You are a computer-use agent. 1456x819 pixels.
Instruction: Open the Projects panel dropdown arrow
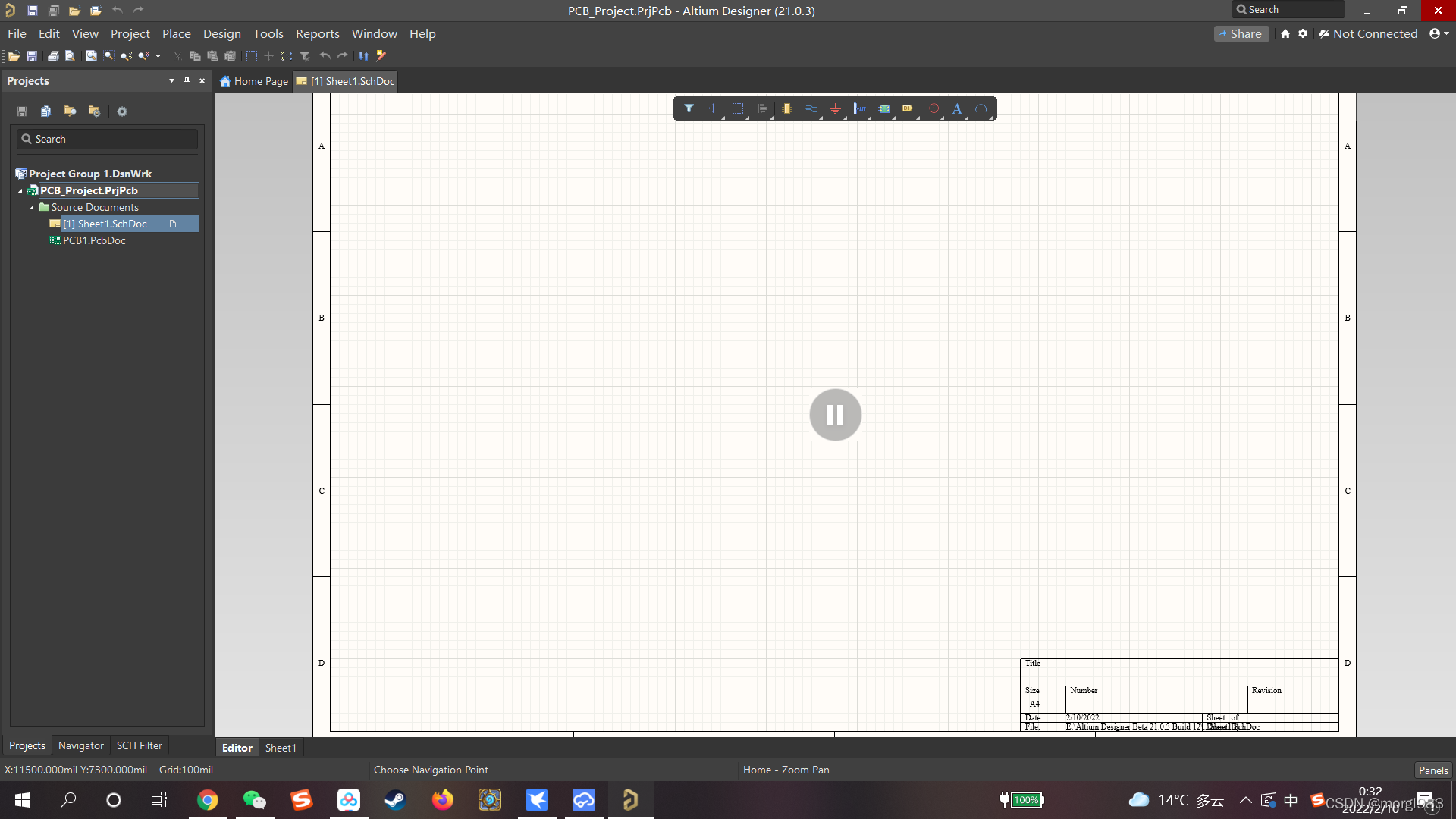pyautogui.click(x=171, y=80)
